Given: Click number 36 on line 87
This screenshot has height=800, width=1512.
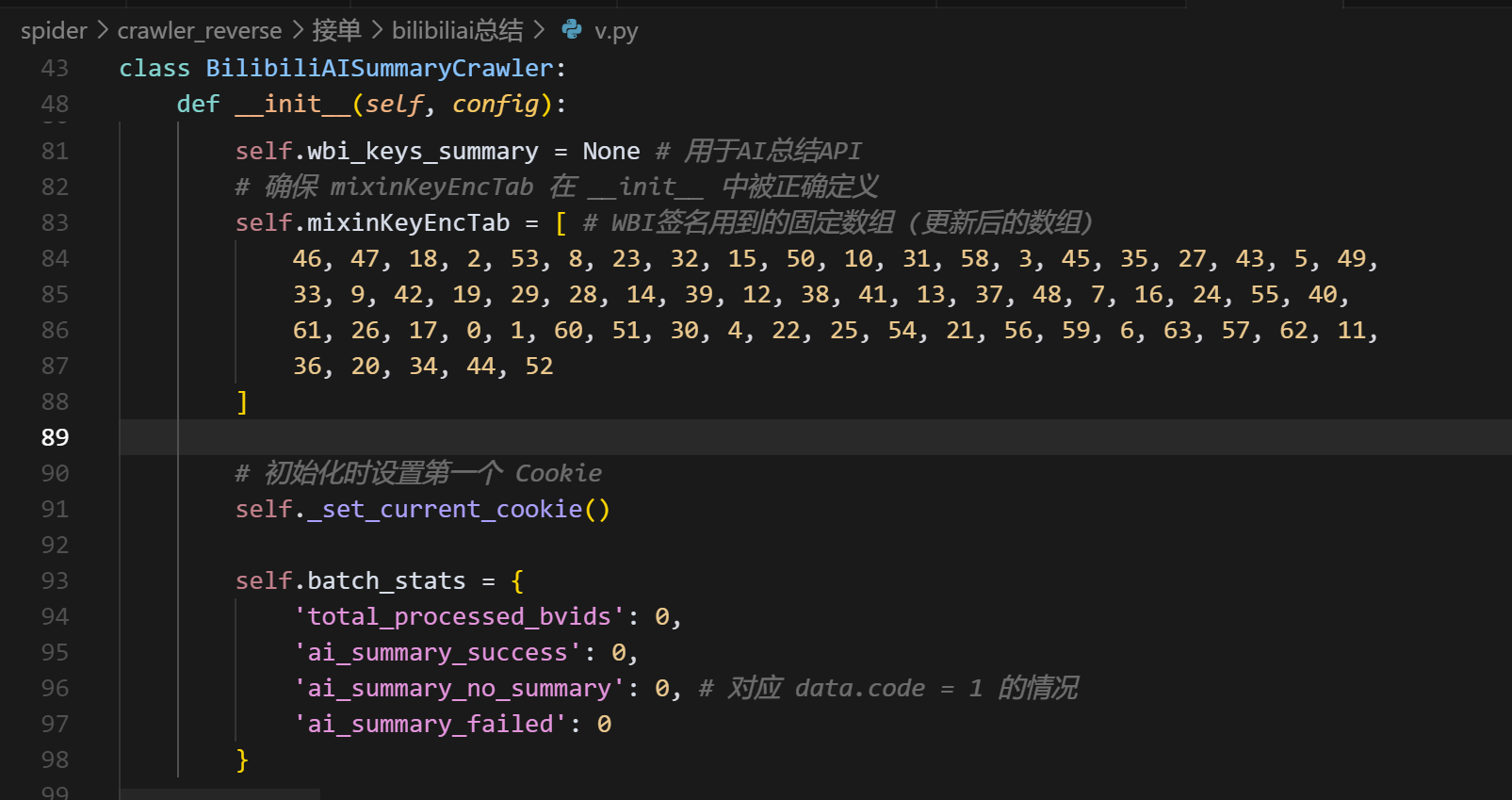Looking at the screenshot, I should [x=307, y=366].
